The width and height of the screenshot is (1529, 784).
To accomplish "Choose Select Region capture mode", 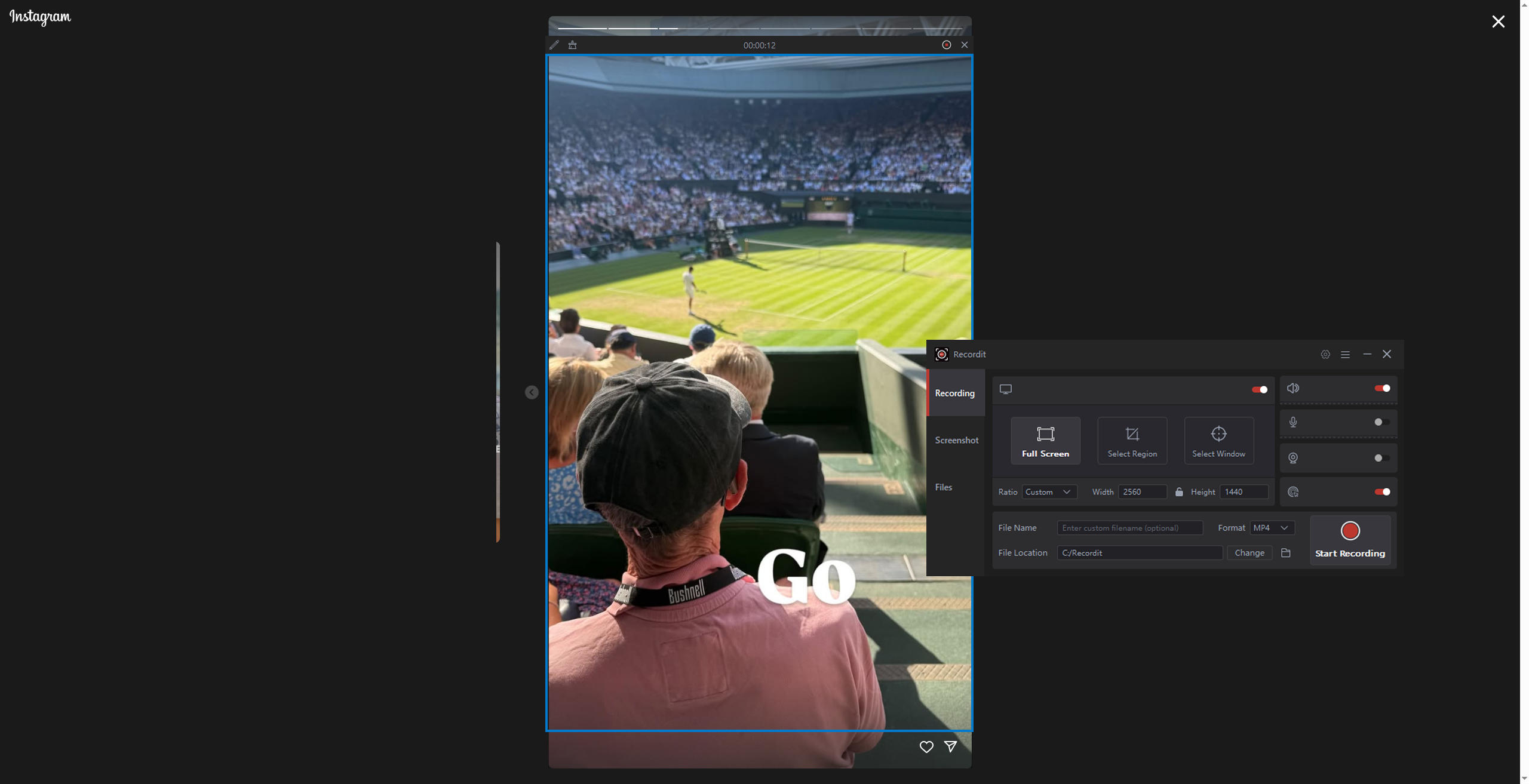I will (x=1132, y=441).
